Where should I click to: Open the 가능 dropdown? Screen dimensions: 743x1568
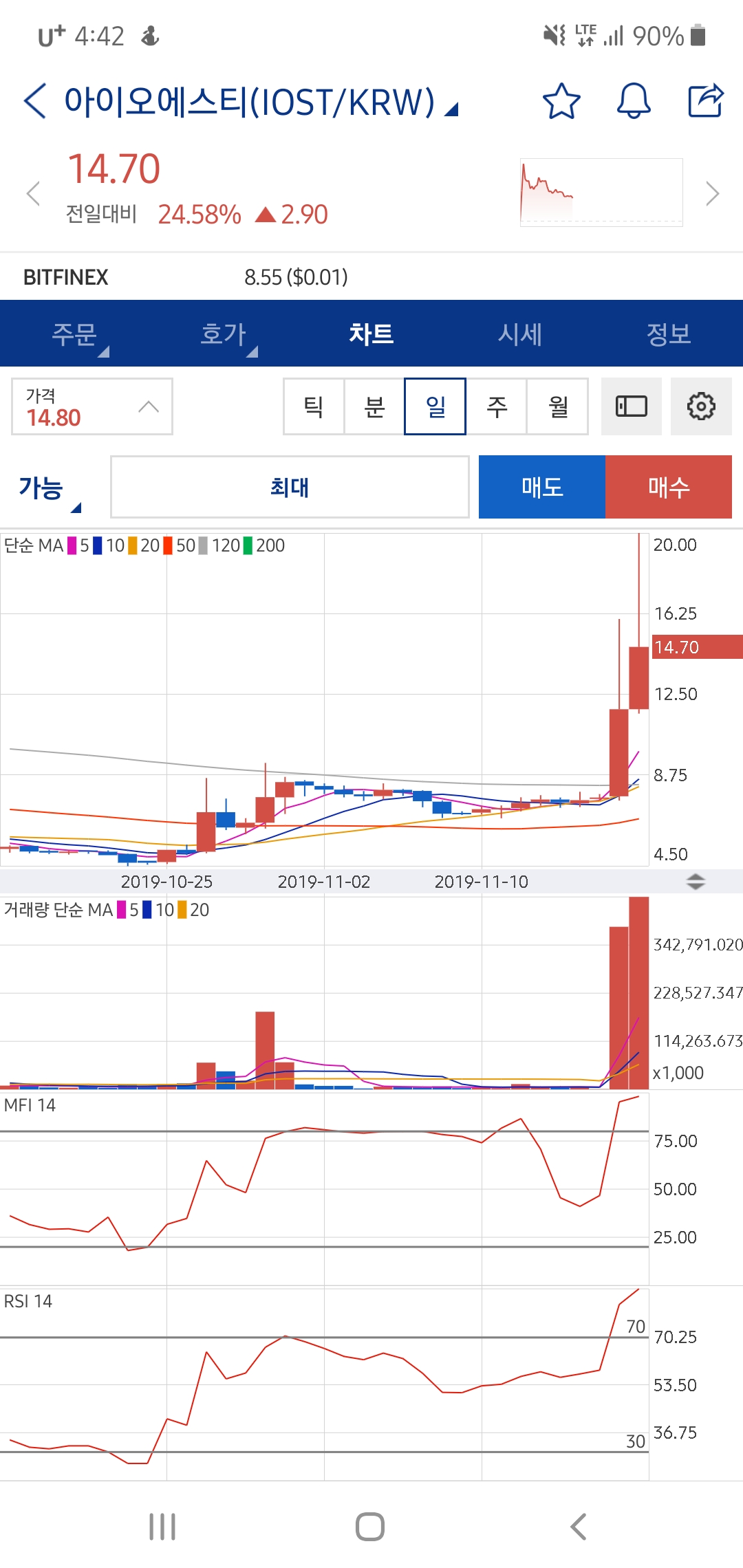click(x=50, y=489)
